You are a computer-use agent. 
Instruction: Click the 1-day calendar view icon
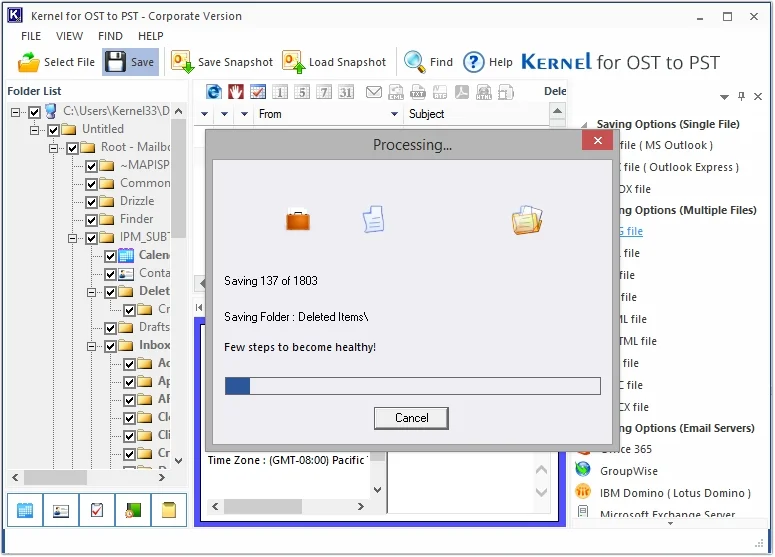click(280, 92)
